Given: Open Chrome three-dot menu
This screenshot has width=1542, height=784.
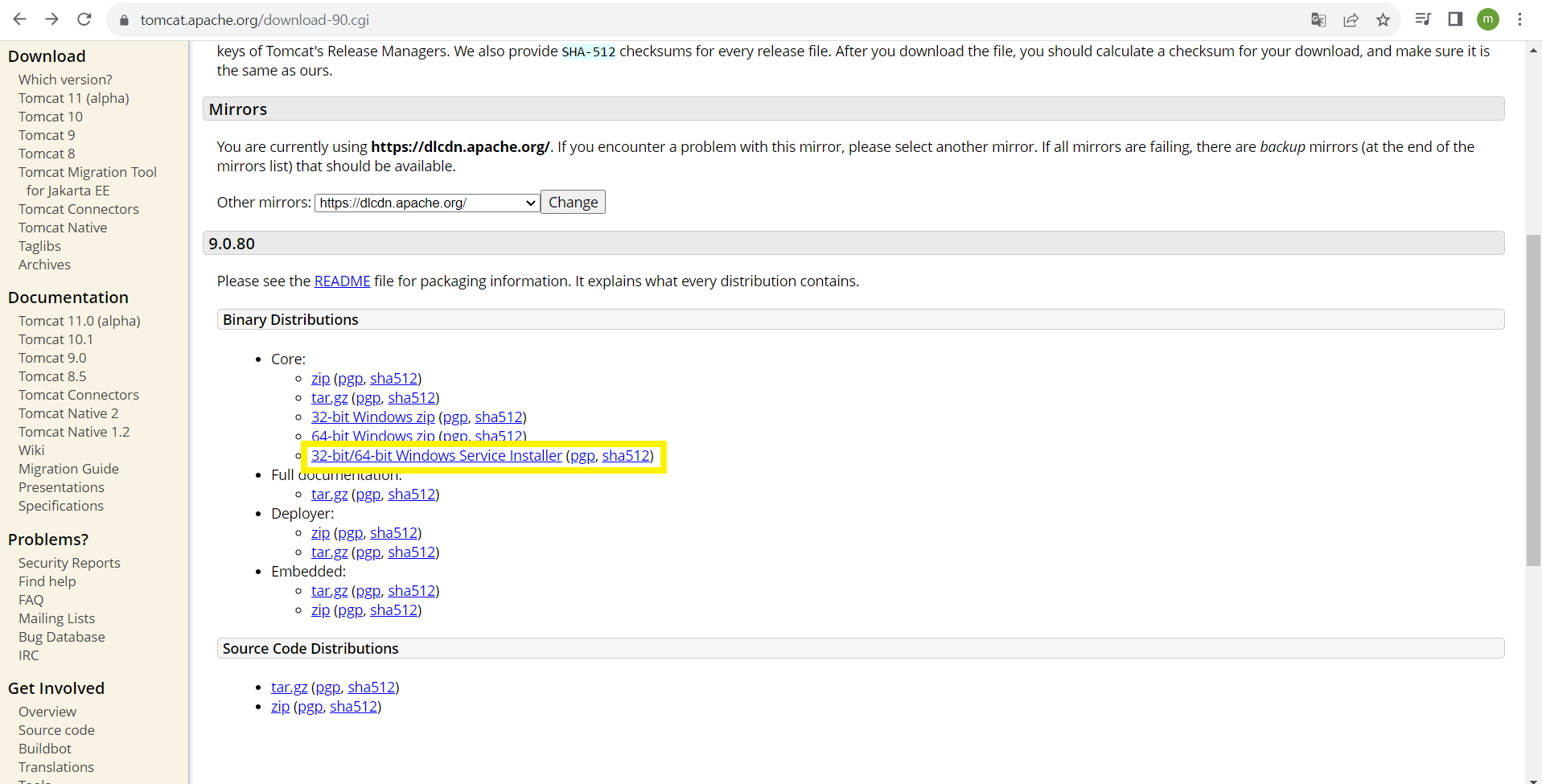Looking at the screenshot, I should click(x=1519, y=19).
